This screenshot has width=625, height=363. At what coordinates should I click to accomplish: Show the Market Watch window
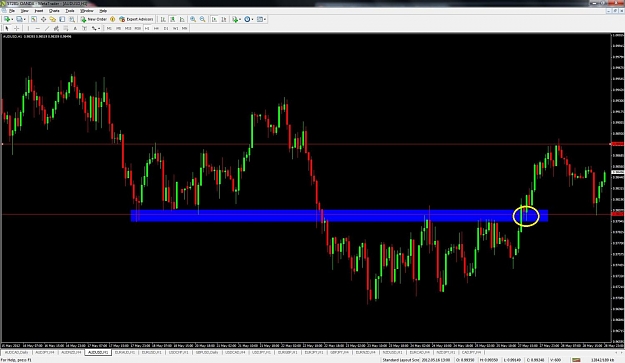pos(34,19)
